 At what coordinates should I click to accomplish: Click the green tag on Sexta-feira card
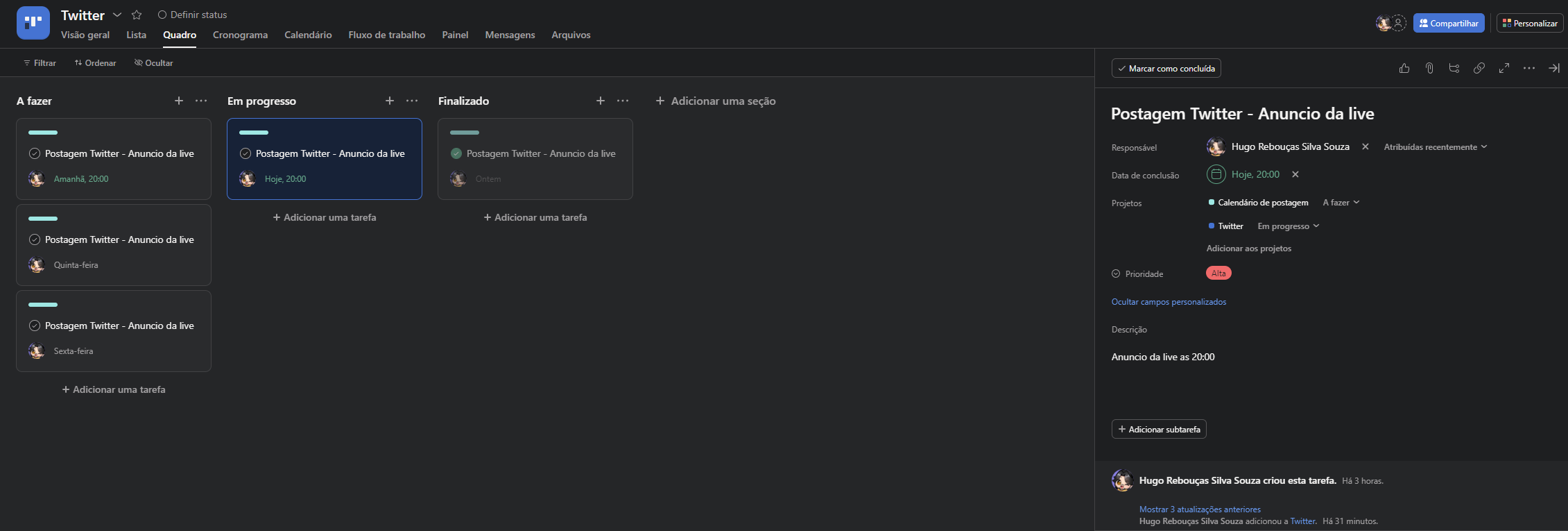[43, 305]
